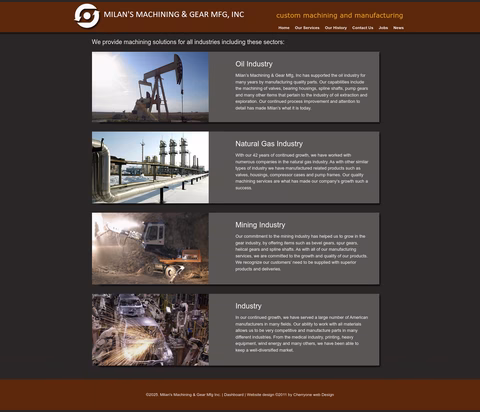
Task: Click the Milan's Machining & Gear Mfg title text
Action: tap(174, 14)
